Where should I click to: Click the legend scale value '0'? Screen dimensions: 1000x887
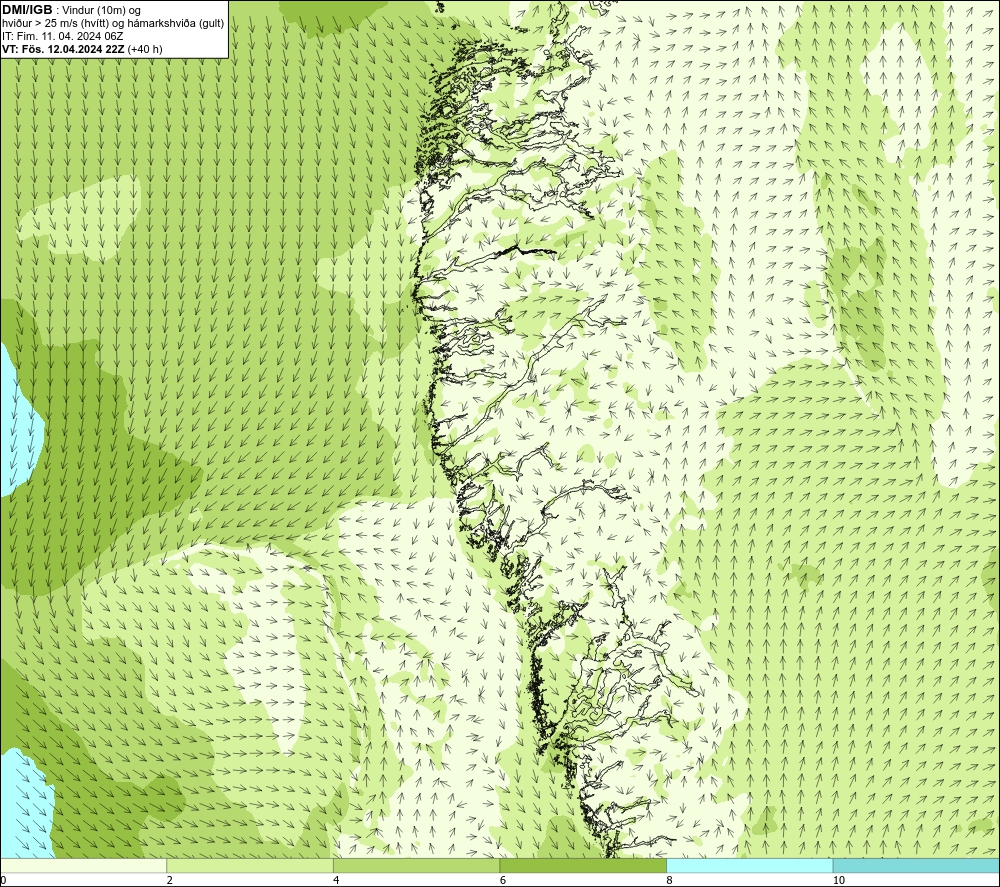tap(3, 881)
